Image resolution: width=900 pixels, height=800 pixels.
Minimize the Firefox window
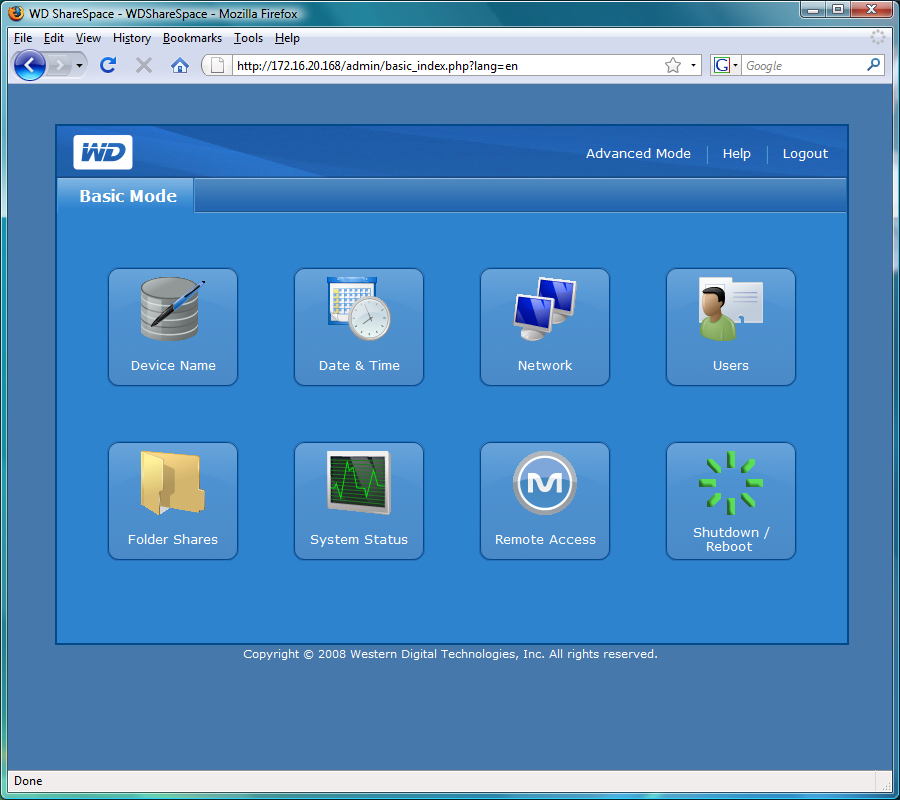coord(813,10)
